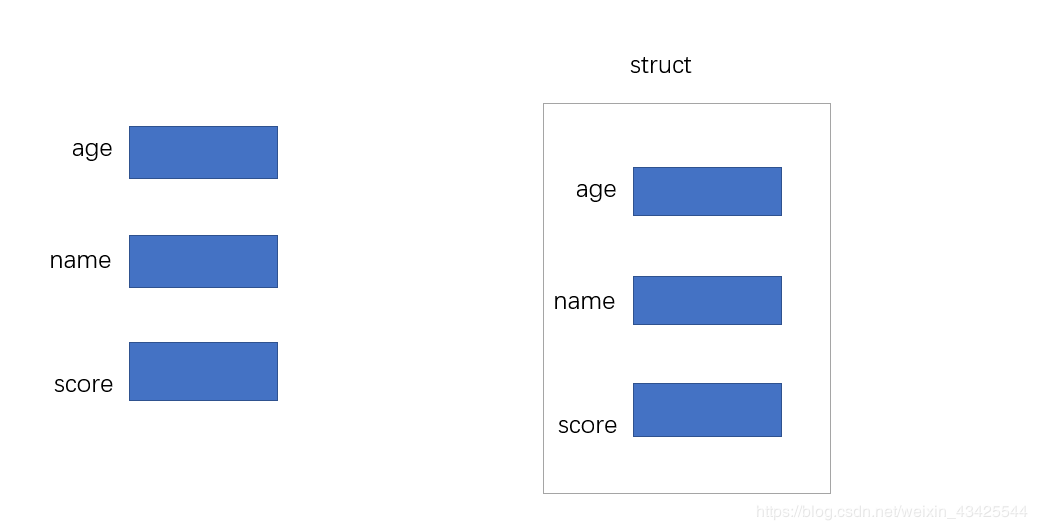Viewport: 1037px width, 530px height.
Task: Click the standalone age blue rectangle on left
Action: [x=203, y=152]
